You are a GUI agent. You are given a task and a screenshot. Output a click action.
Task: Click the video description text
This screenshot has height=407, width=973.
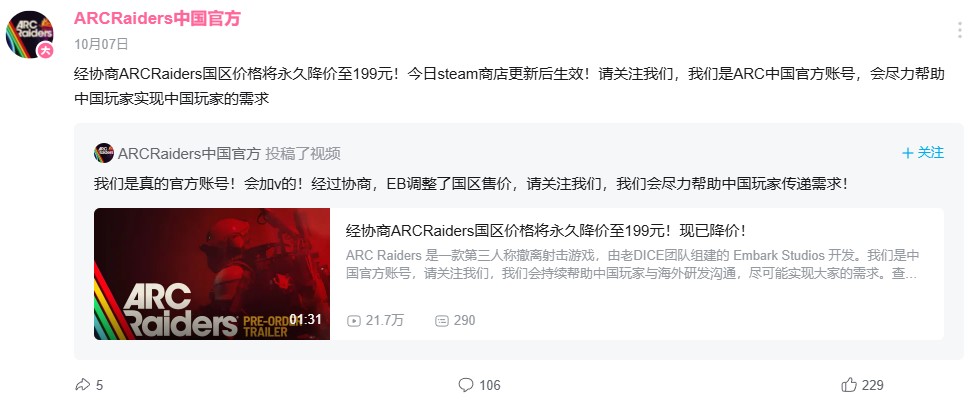[x=632, y=264]
